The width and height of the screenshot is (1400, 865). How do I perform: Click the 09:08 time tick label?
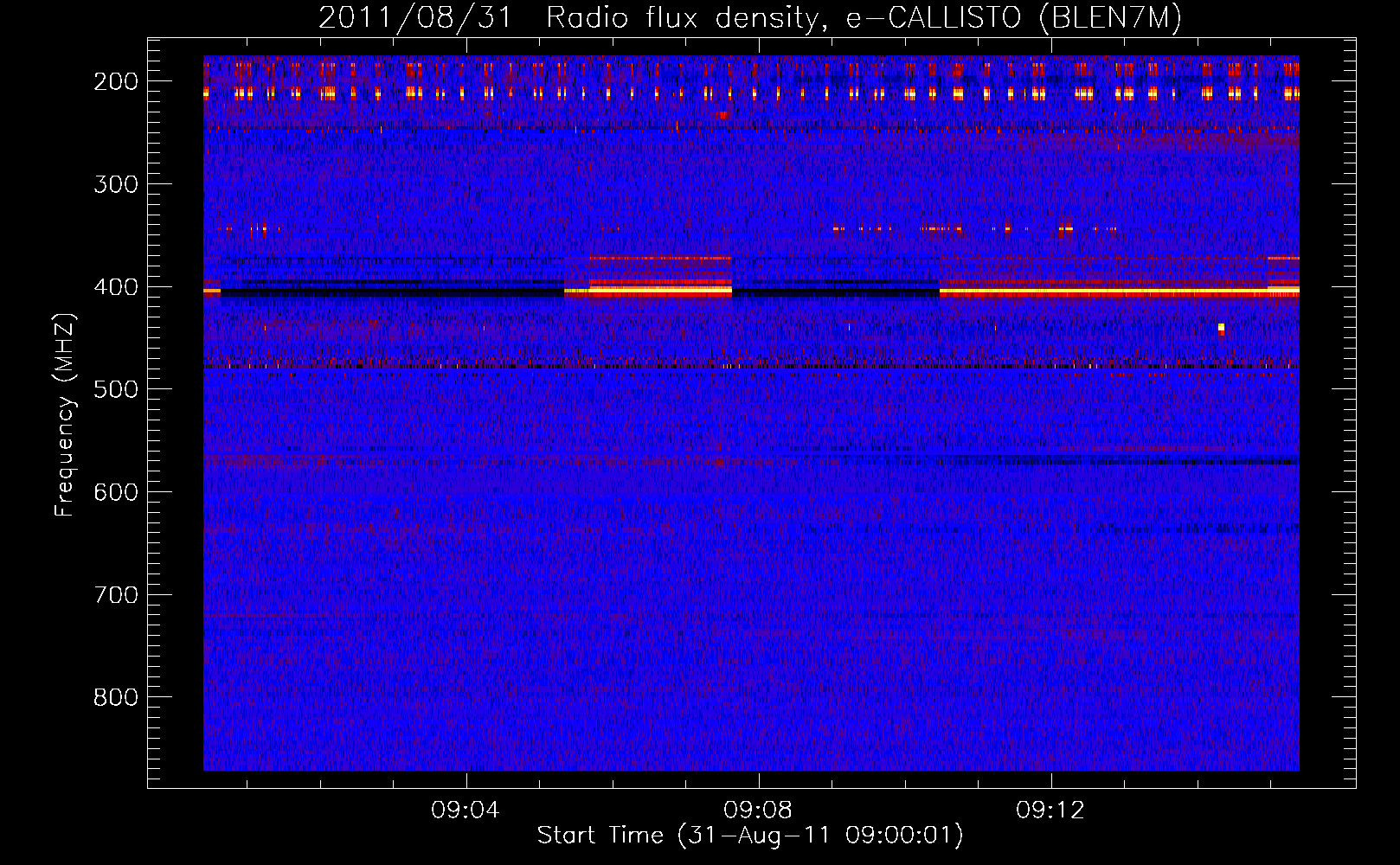tap(758, 811)
